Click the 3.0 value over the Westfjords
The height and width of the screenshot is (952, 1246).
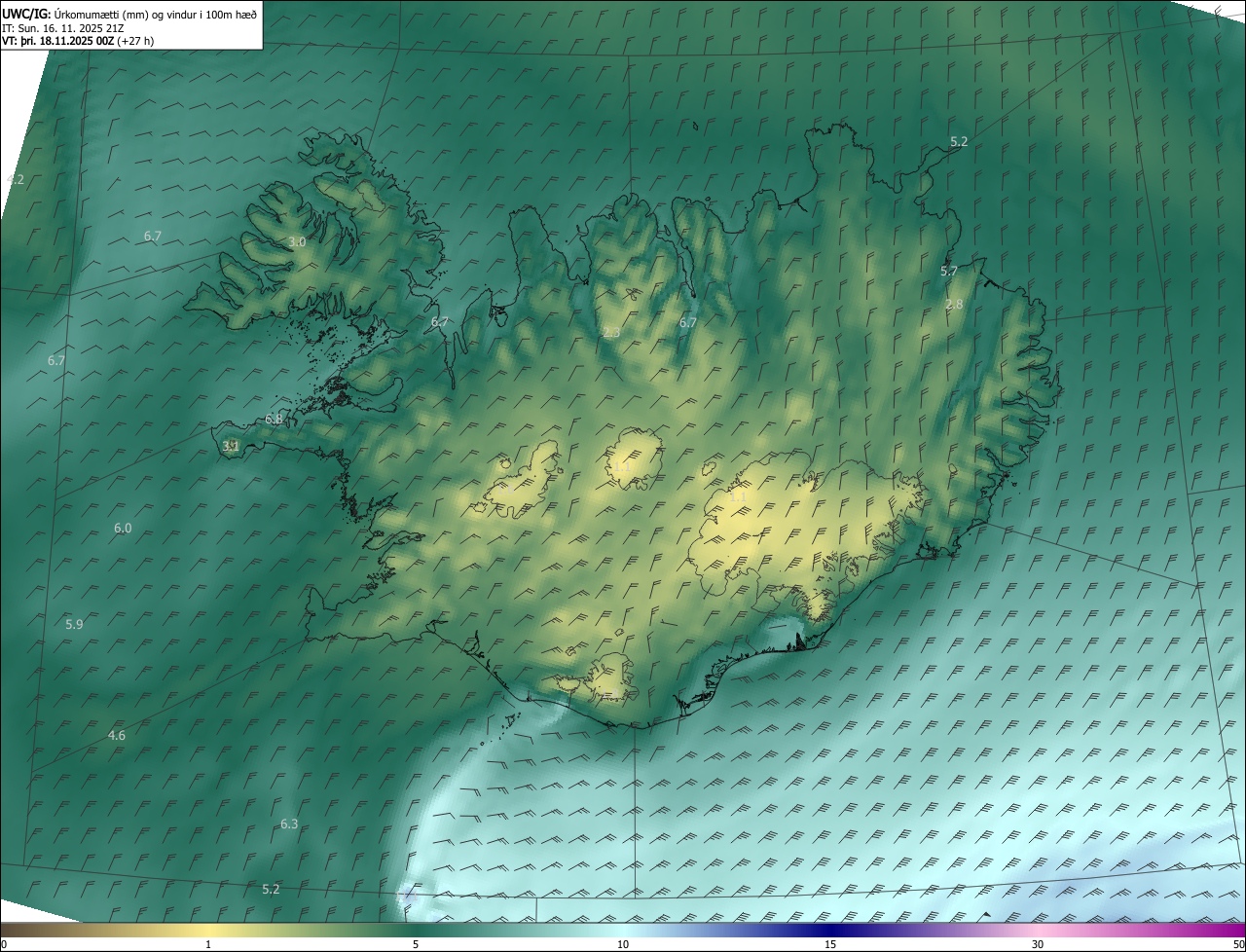coord(297,241)
